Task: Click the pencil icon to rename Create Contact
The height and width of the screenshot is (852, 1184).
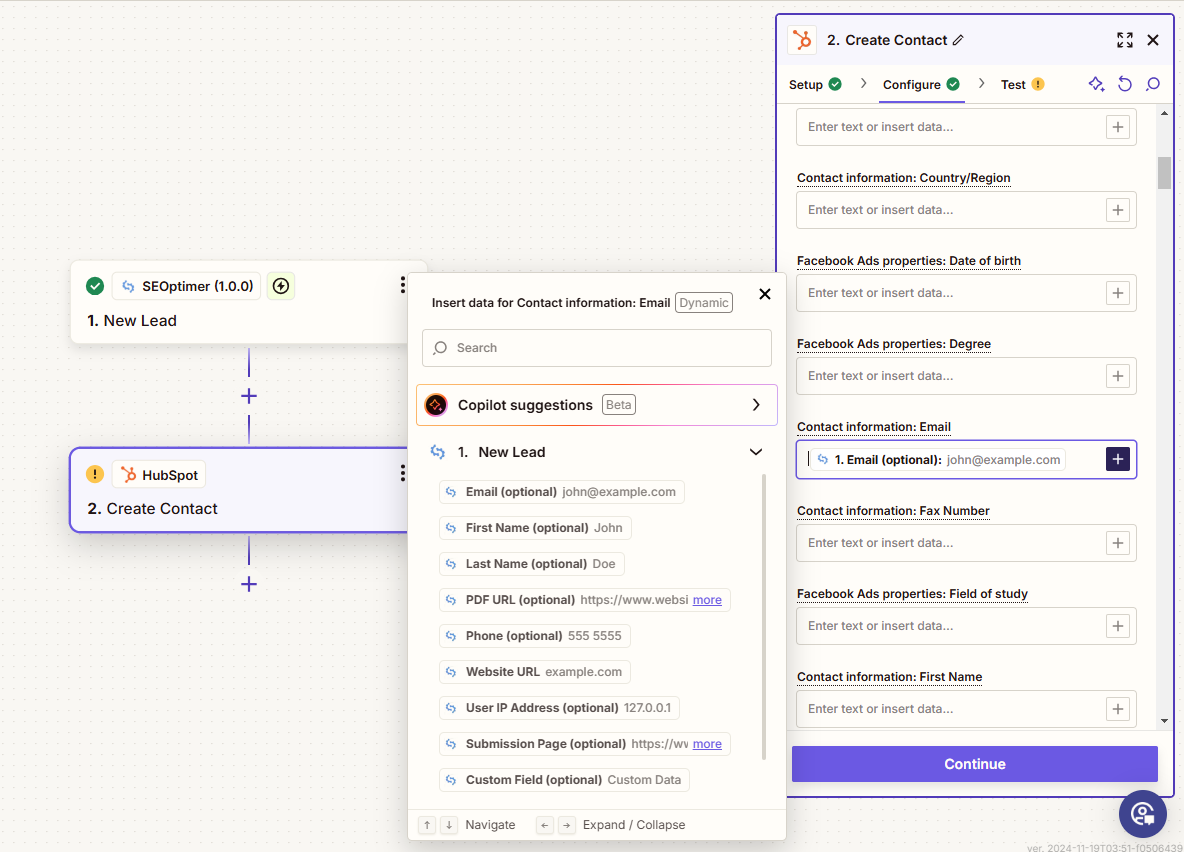Action: pyautogui.click(x=958, y=40)
